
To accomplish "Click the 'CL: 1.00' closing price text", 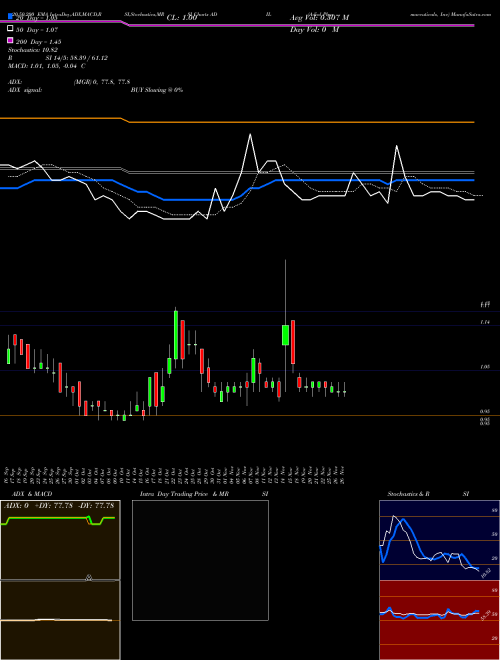I will [x=182, y=18].
